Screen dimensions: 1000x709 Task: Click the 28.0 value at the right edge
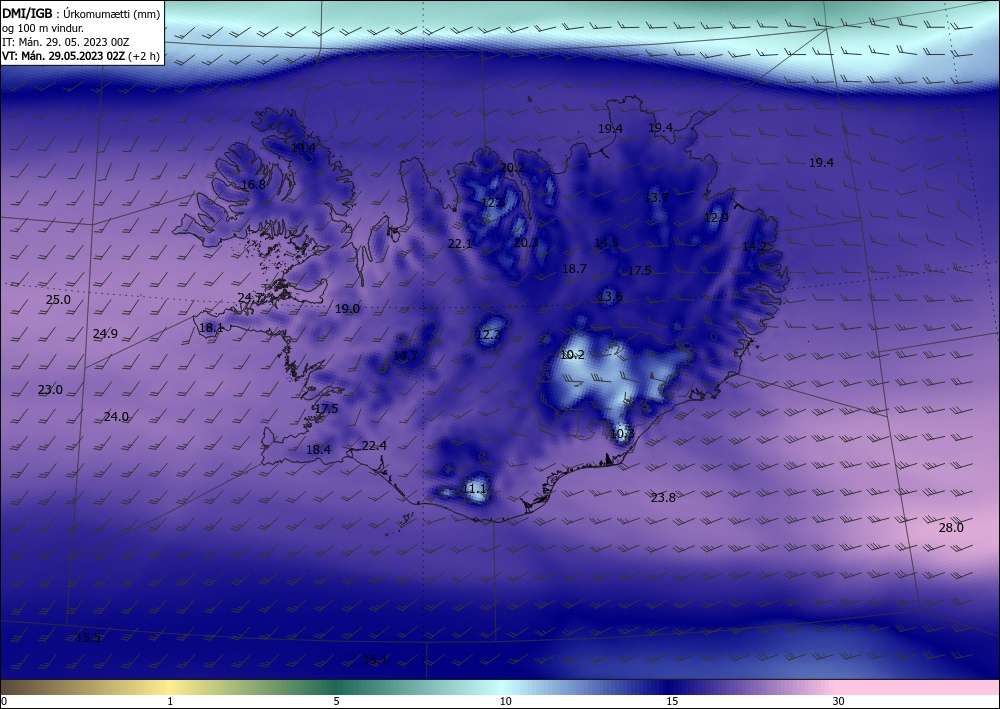point(951,527)
